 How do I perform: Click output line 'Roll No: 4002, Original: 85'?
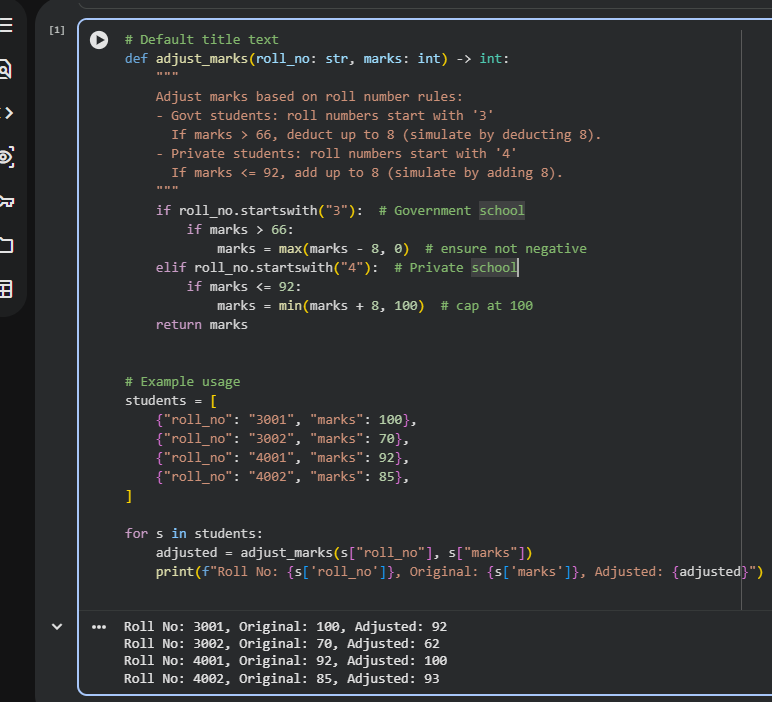pos(282,679)
